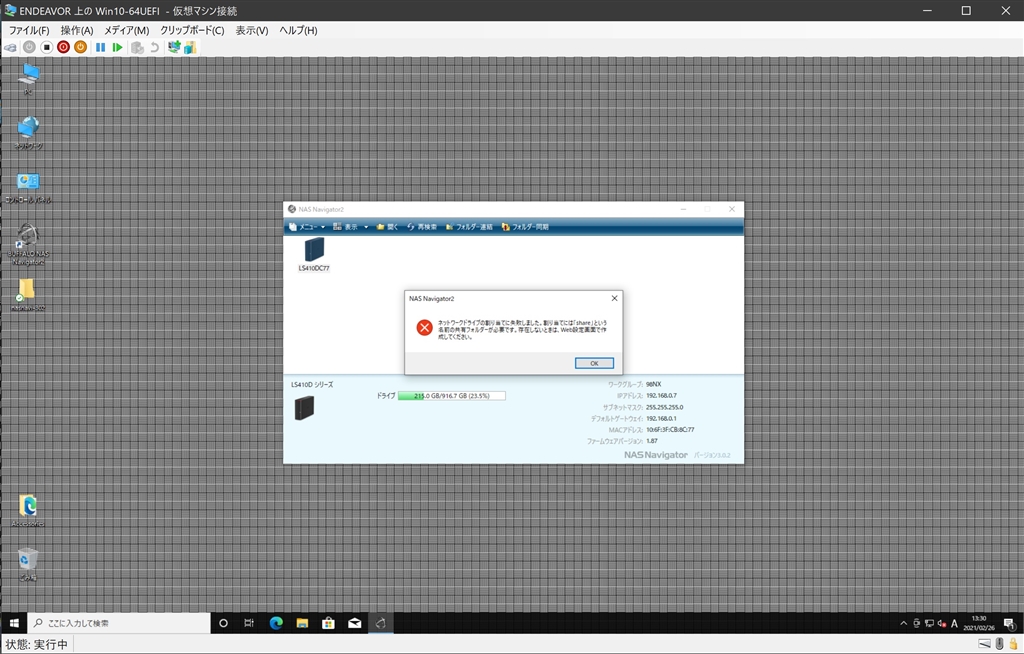
Task: Click the grey Start VM power icon
Action: click(29, 47)
